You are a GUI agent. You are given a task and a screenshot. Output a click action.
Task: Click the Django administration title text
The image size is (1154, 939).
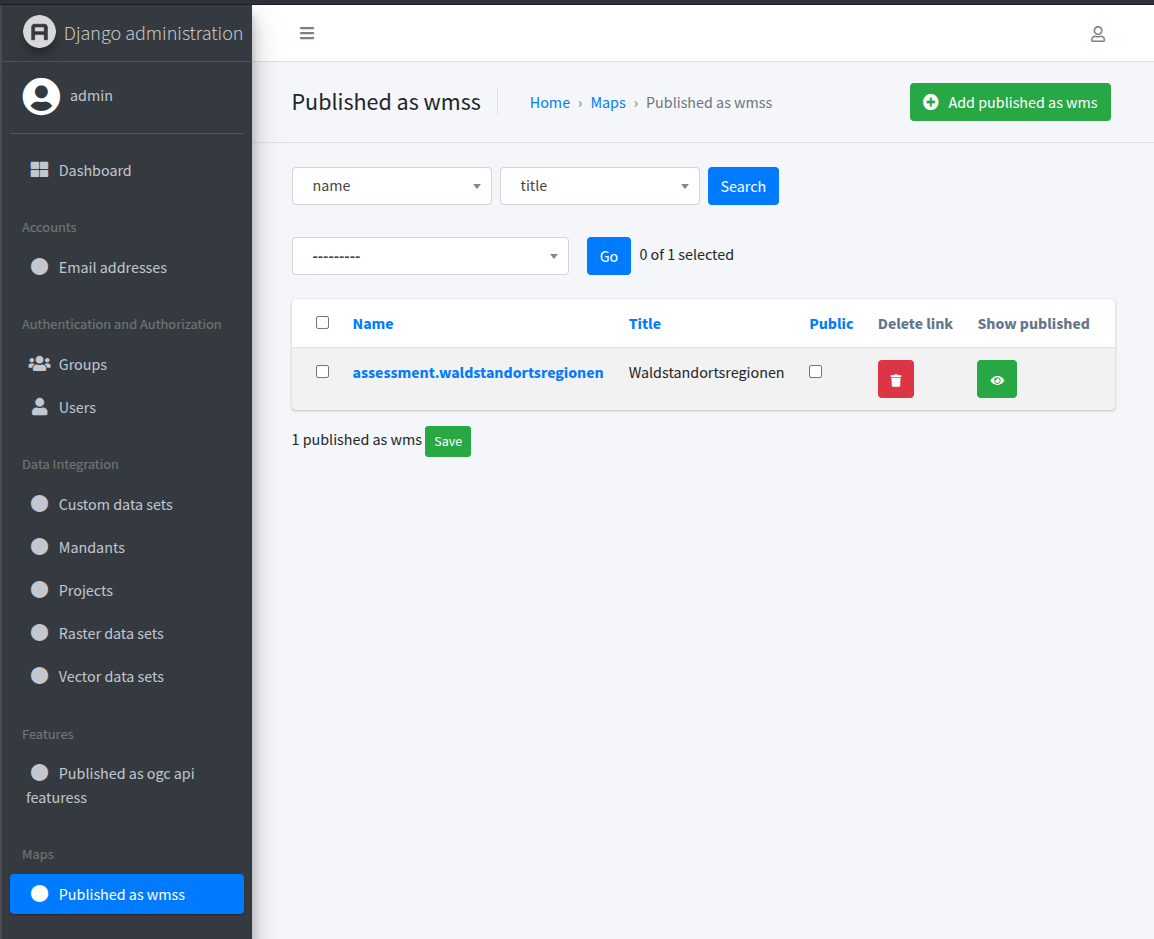pyautogui.click(x=153, y=33)
